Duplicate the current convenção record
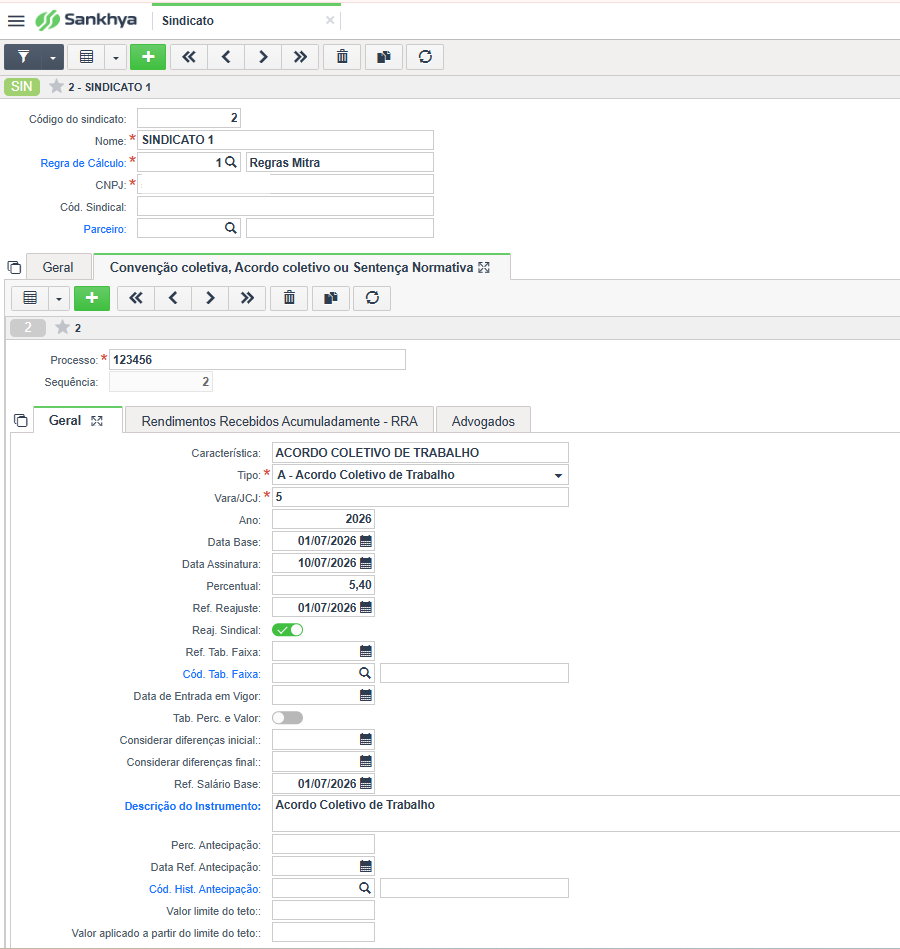 coord(331,298)
